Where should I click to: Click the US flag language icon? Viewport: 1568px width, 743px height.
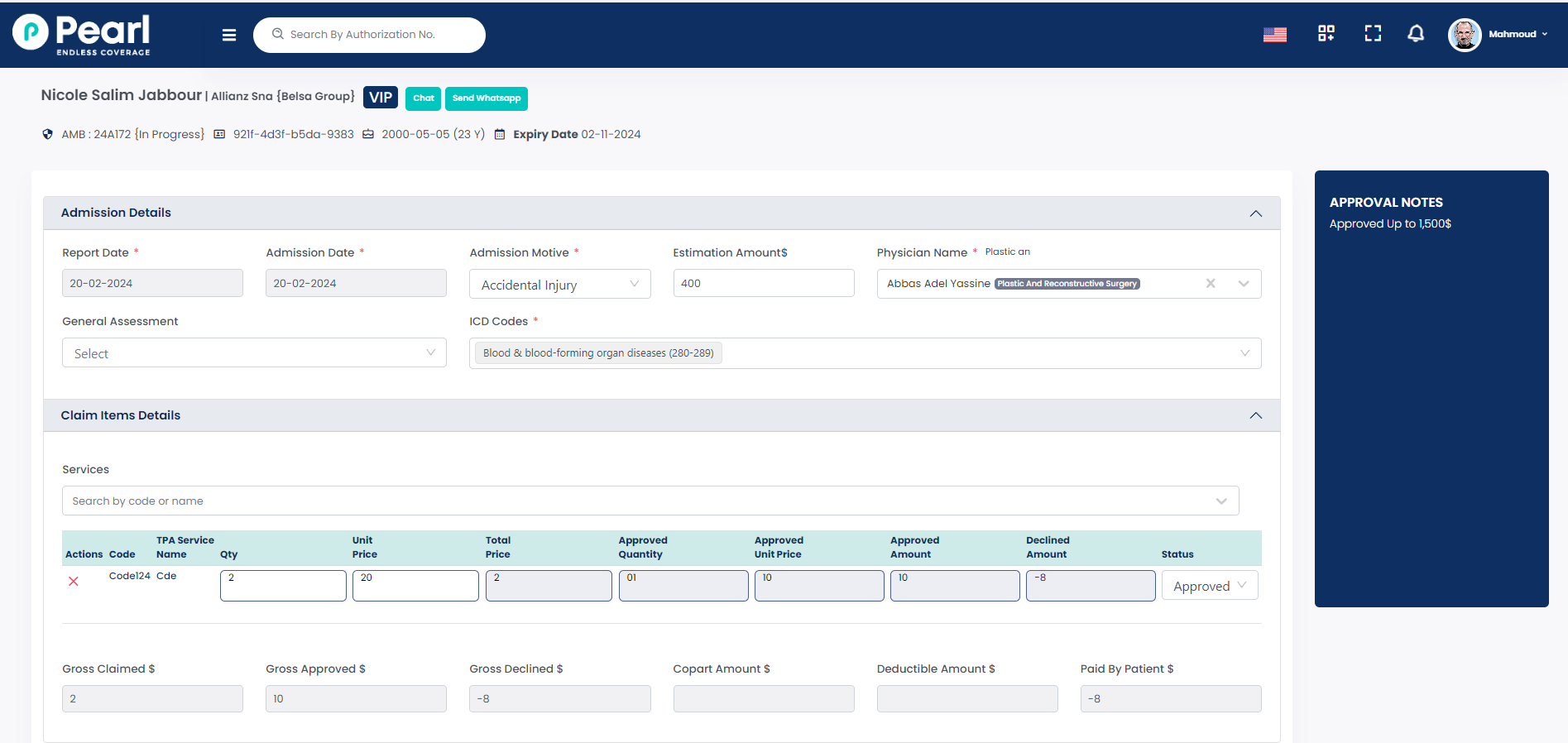(1274, 35)
